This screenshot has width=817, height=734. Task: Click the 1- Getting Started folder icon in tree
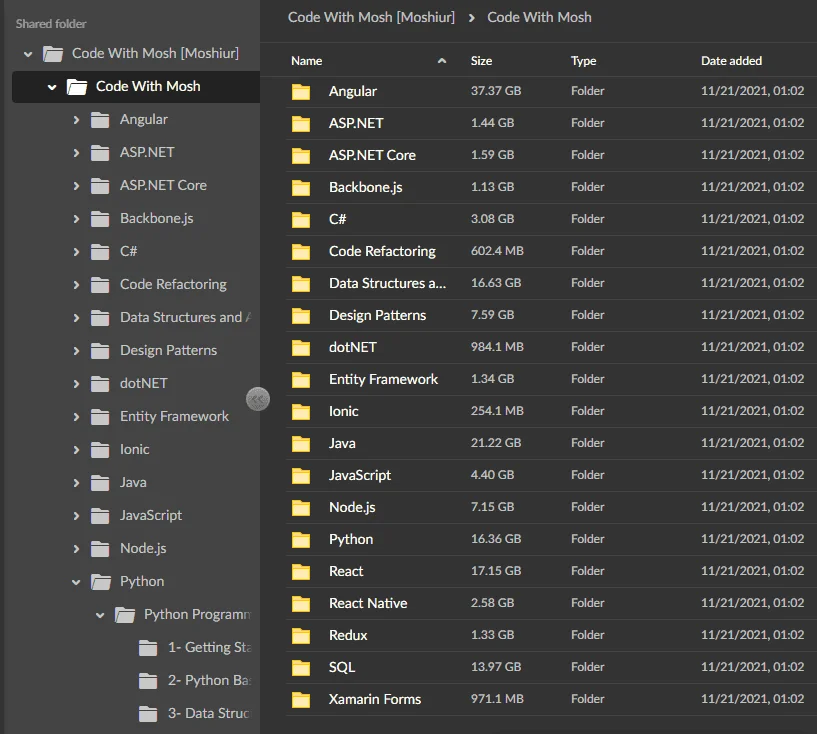pos(148,648)
